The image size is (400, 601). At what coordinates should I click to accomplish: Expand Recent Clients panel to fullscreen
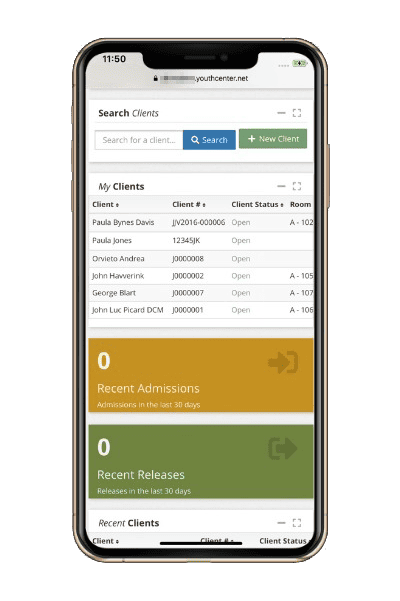297,522
